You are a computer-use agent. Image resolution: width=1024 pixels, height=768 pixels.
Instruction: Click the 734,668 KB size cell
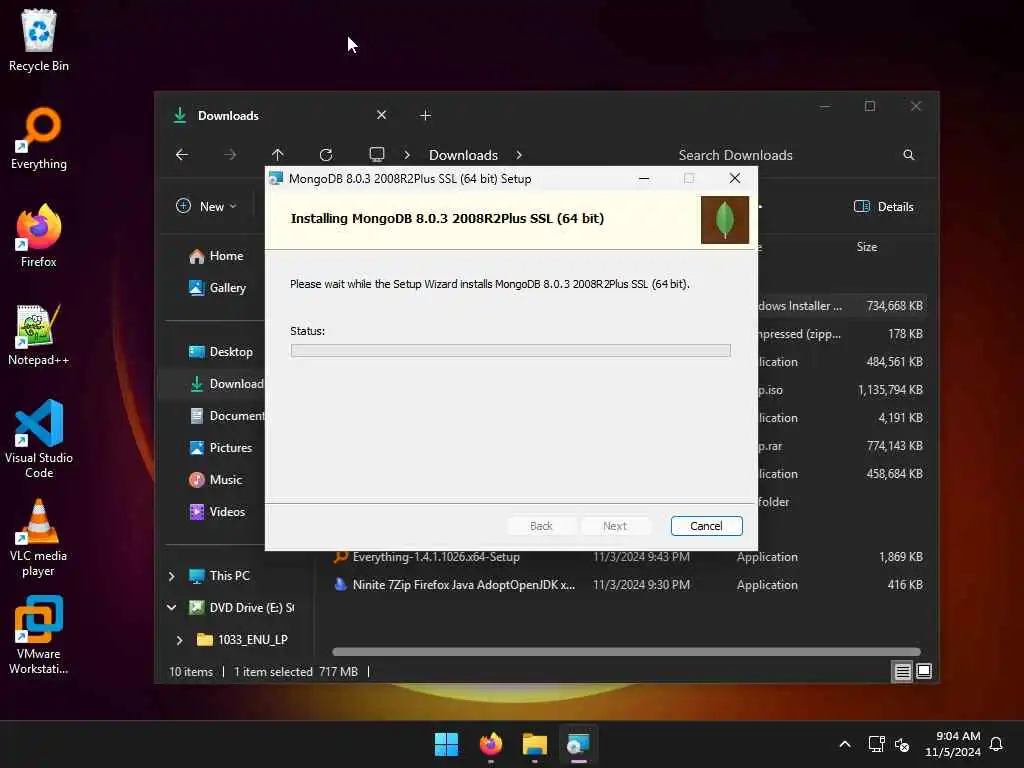point(894,306)
